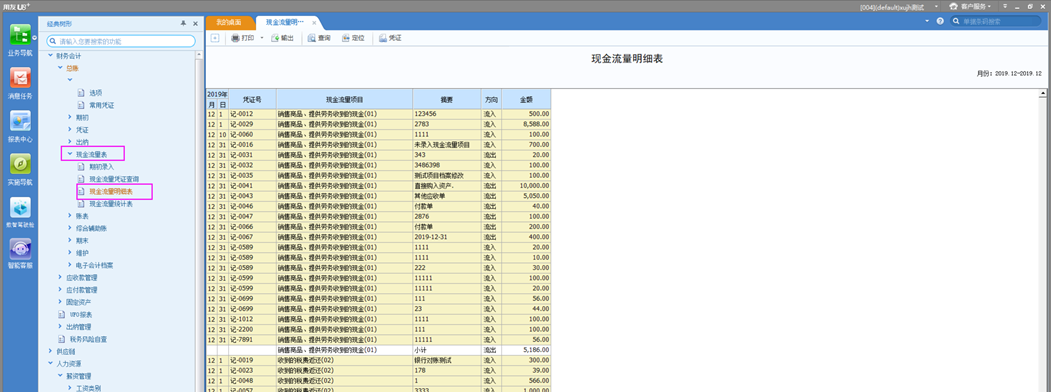Click the 现金流量项目 column header

[344, 99]
